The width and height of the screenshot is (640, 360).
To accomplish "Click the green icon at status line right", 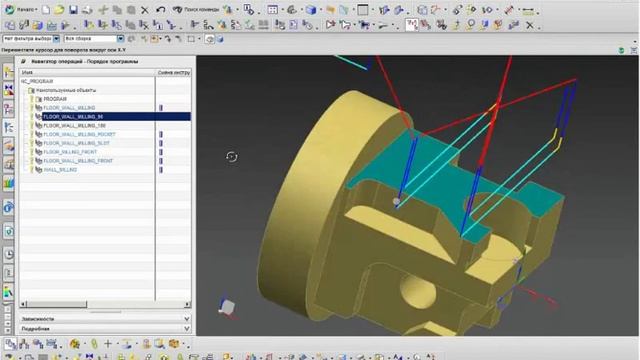I will point(621,51).
